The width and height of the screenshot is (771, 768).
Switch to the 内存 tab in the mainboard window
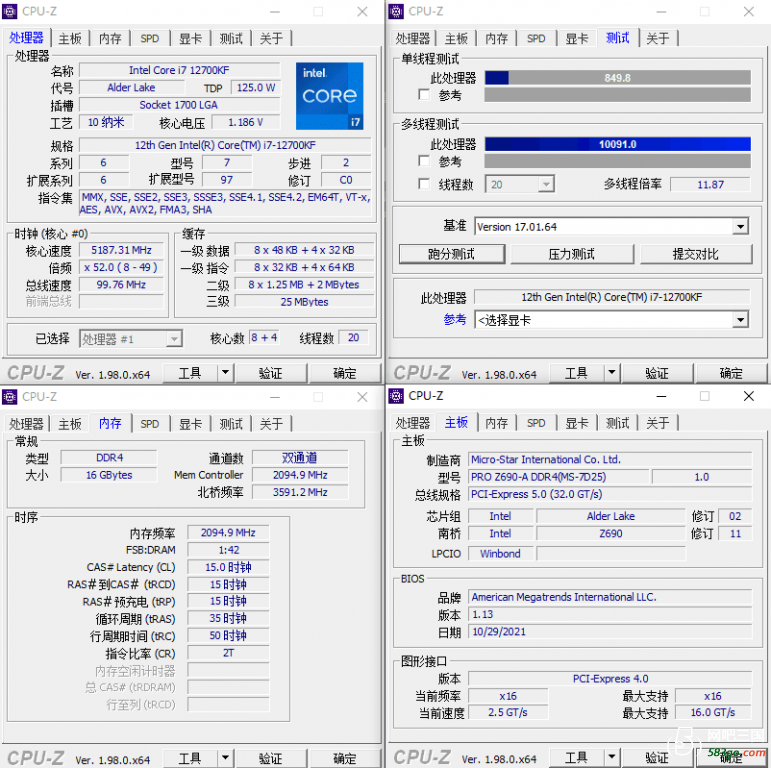pos(496,423)
